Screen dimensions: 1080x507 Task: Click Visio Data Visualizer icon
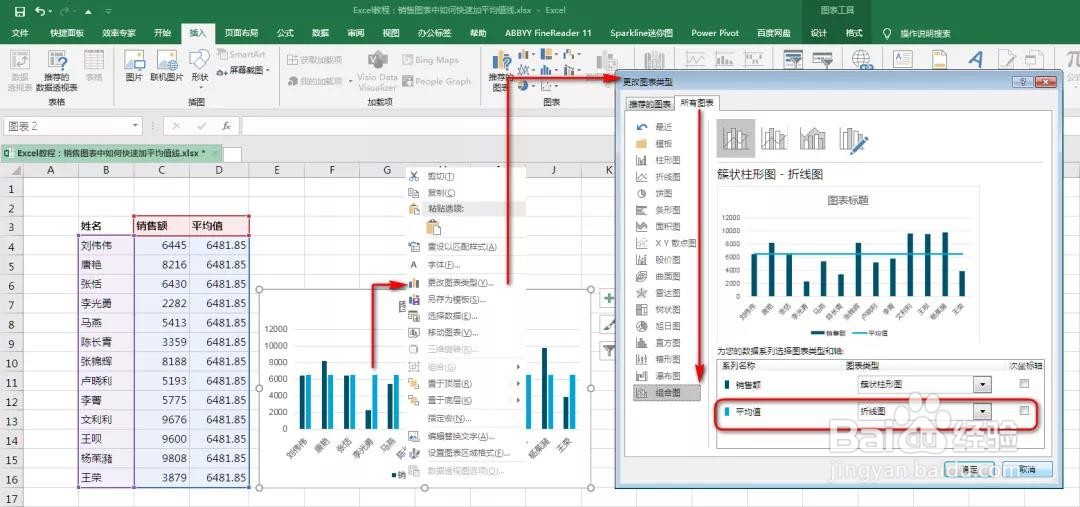pos(377,61)
